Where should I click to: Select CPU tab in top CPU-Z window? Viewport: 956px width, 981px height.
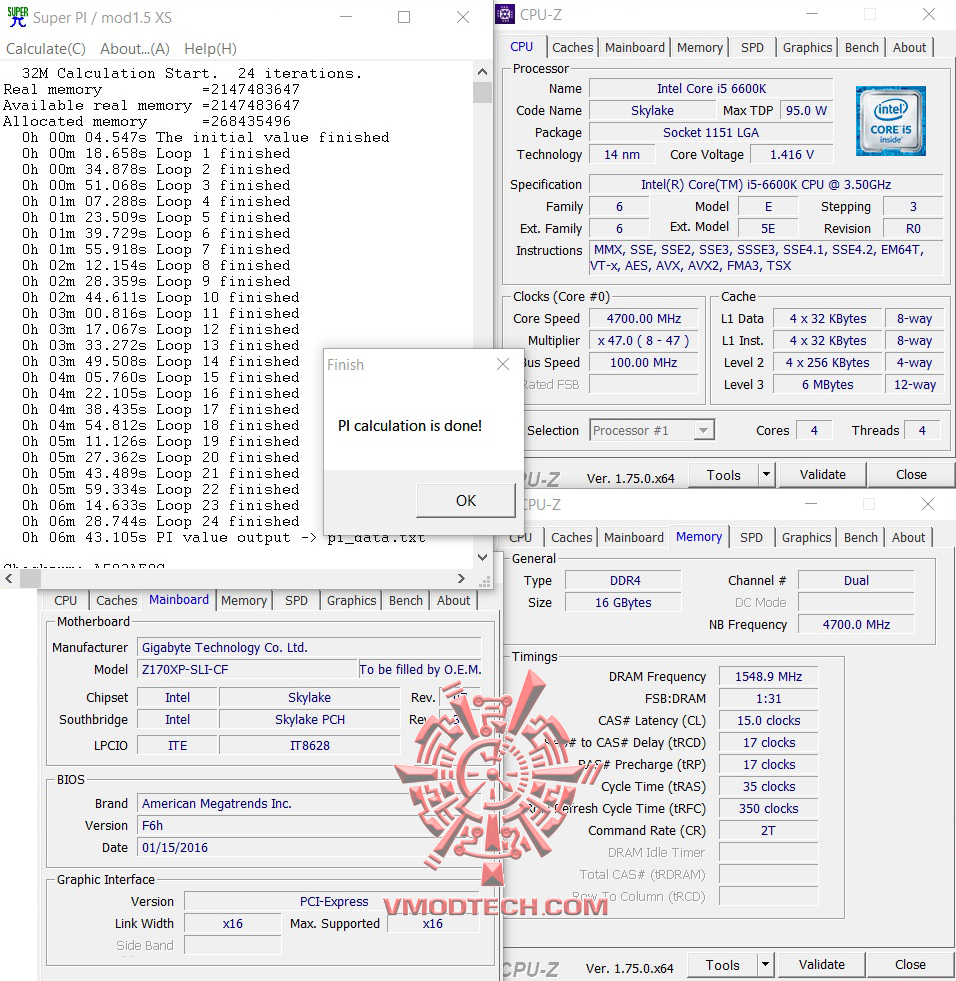click(522, 47)
